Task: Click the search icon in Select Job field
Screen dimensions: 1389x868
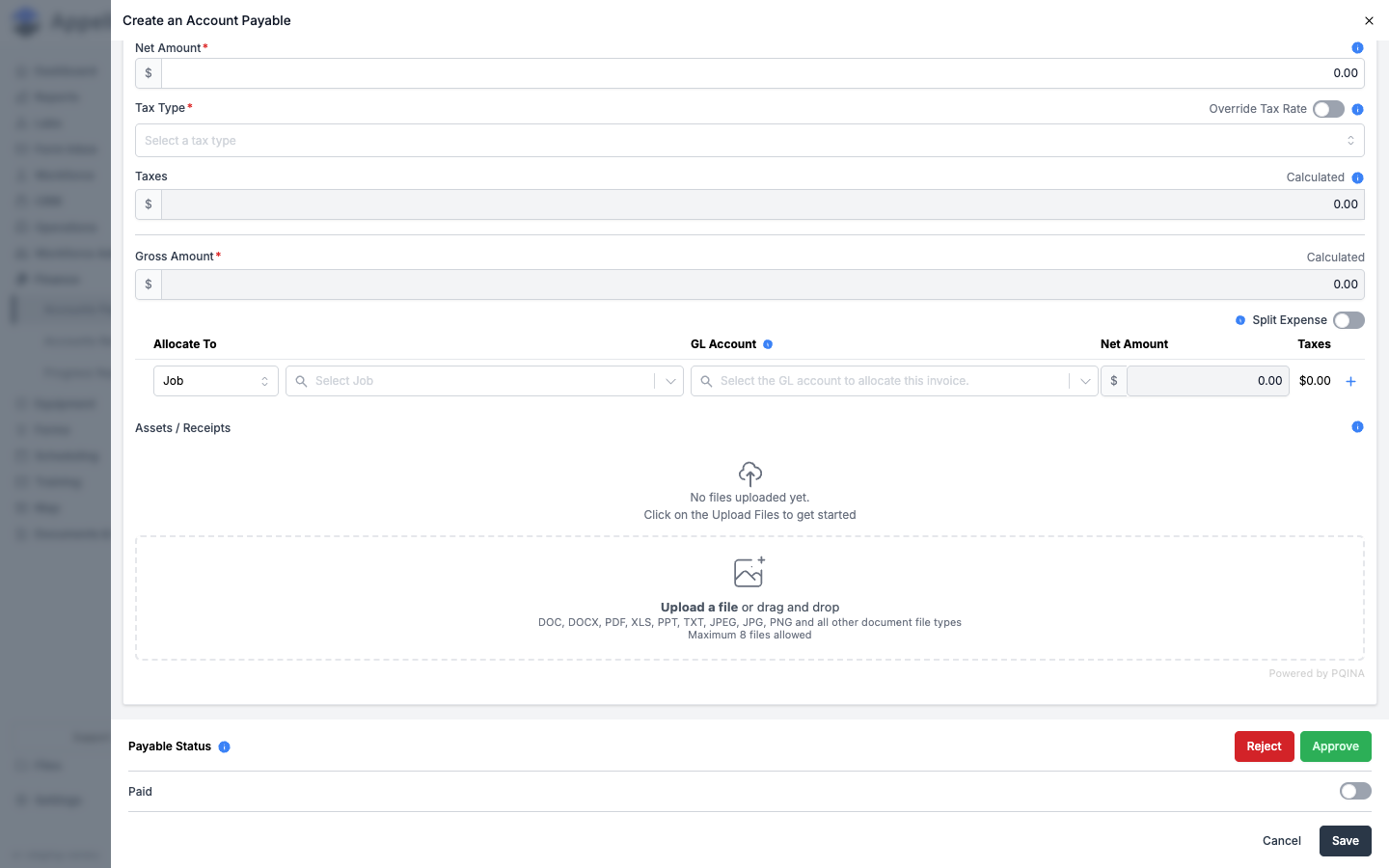Action: pos(301,381)
